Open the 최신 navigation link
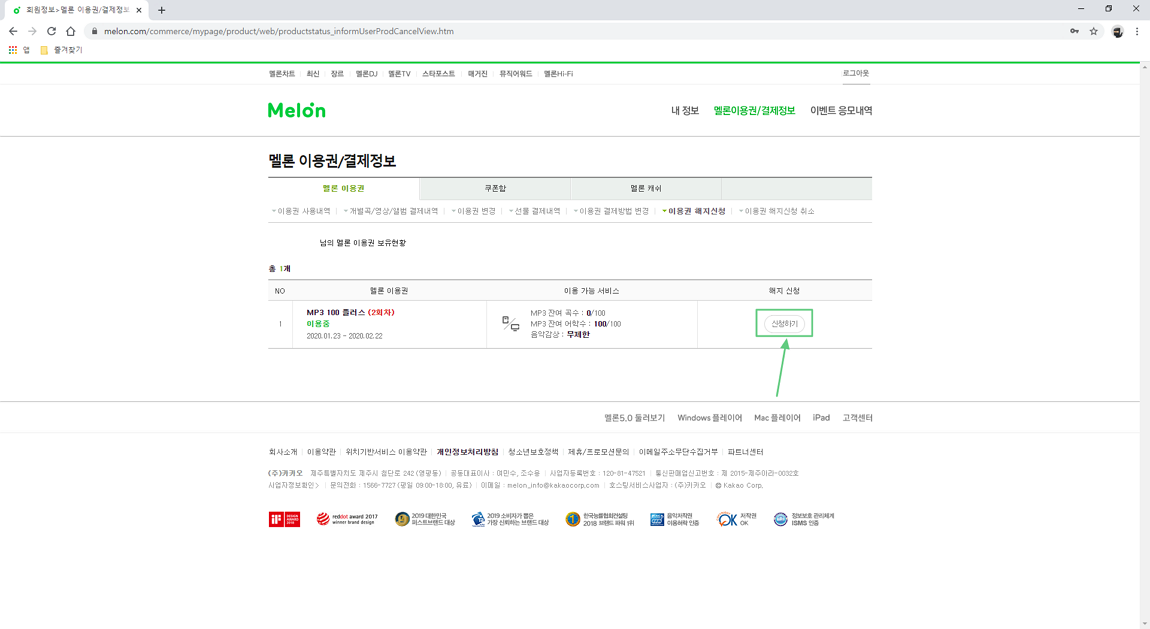This screenshot has width=1150, height=629. 313,74
